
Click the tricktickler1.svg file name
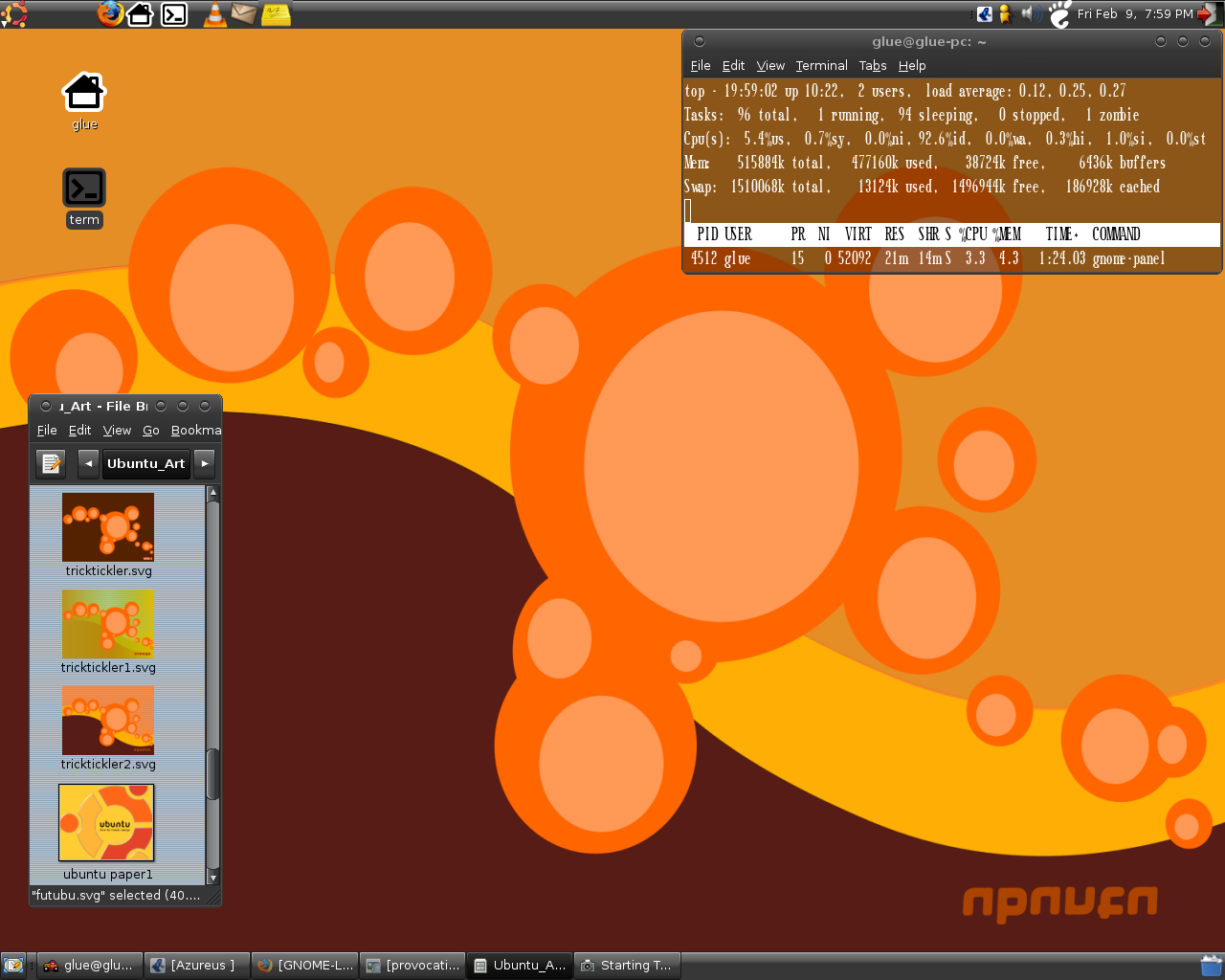[x=108, y=668]
